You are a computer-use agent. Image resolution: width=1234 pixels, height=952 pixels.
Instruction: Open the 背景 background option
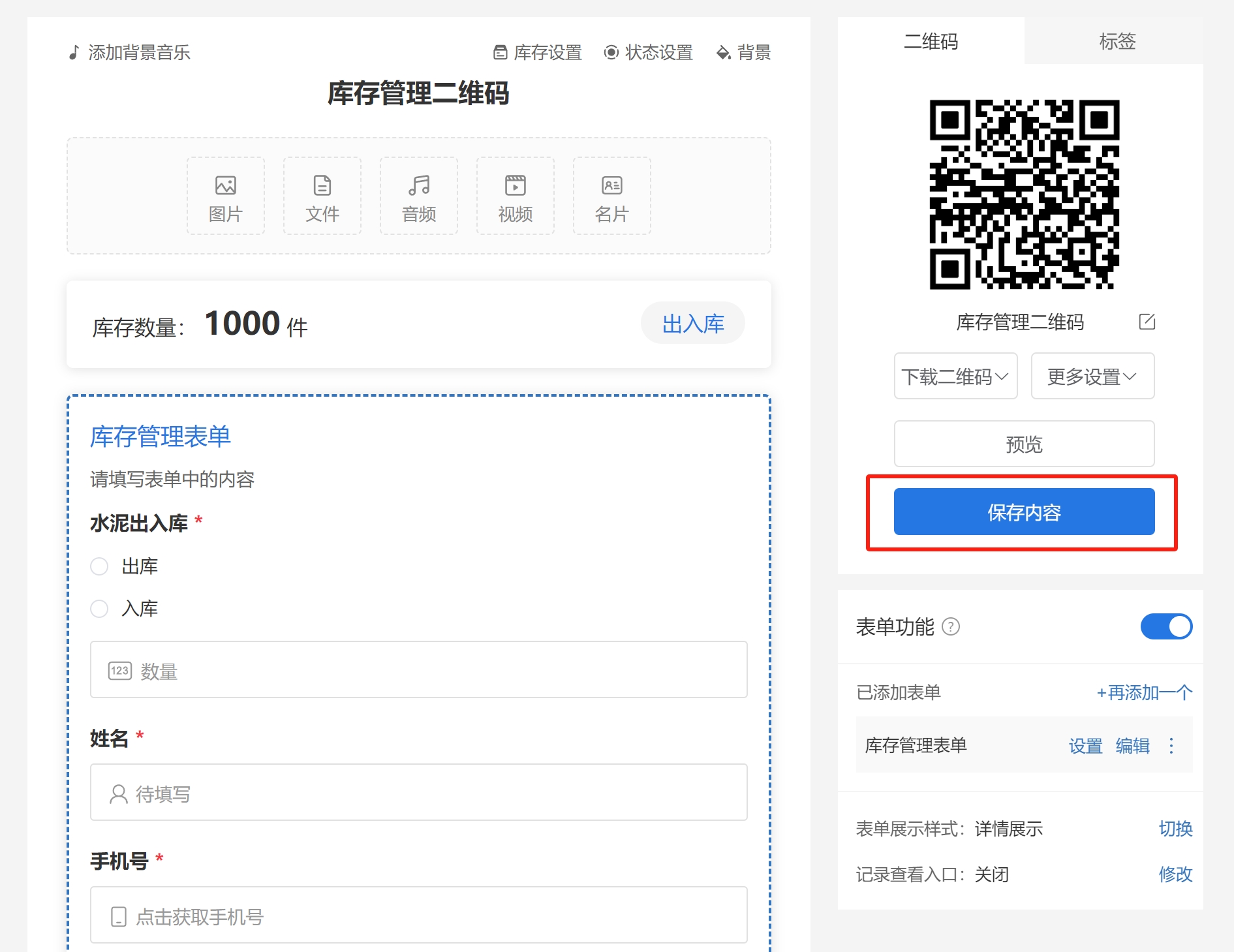743,52
